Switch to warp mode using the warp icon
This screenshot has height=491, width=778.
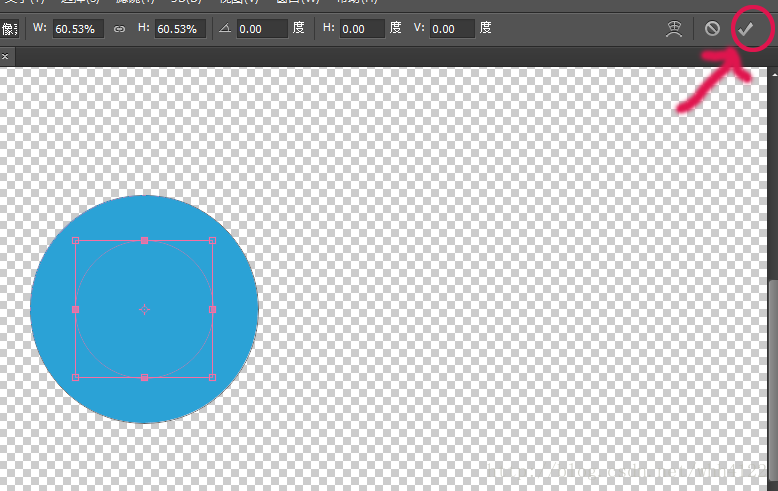coord(674,29)
